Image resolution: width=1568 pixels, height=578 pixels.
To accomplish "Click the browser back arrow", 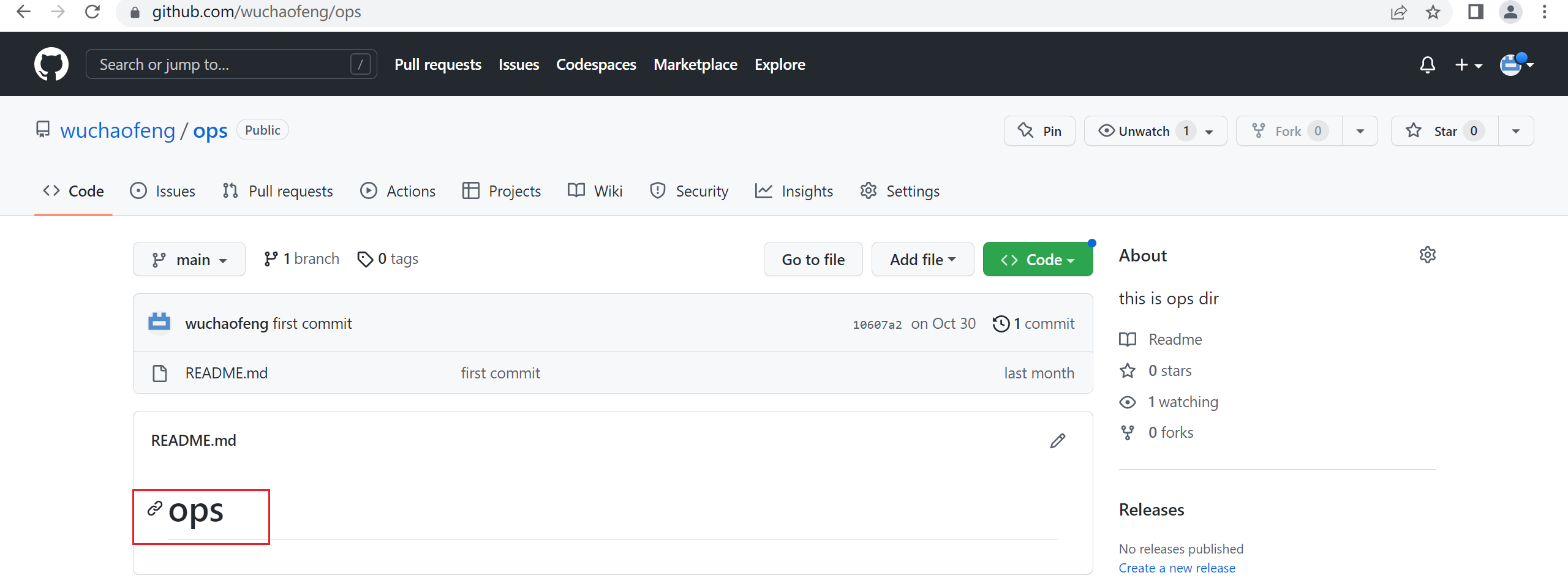I will (23, 12).
